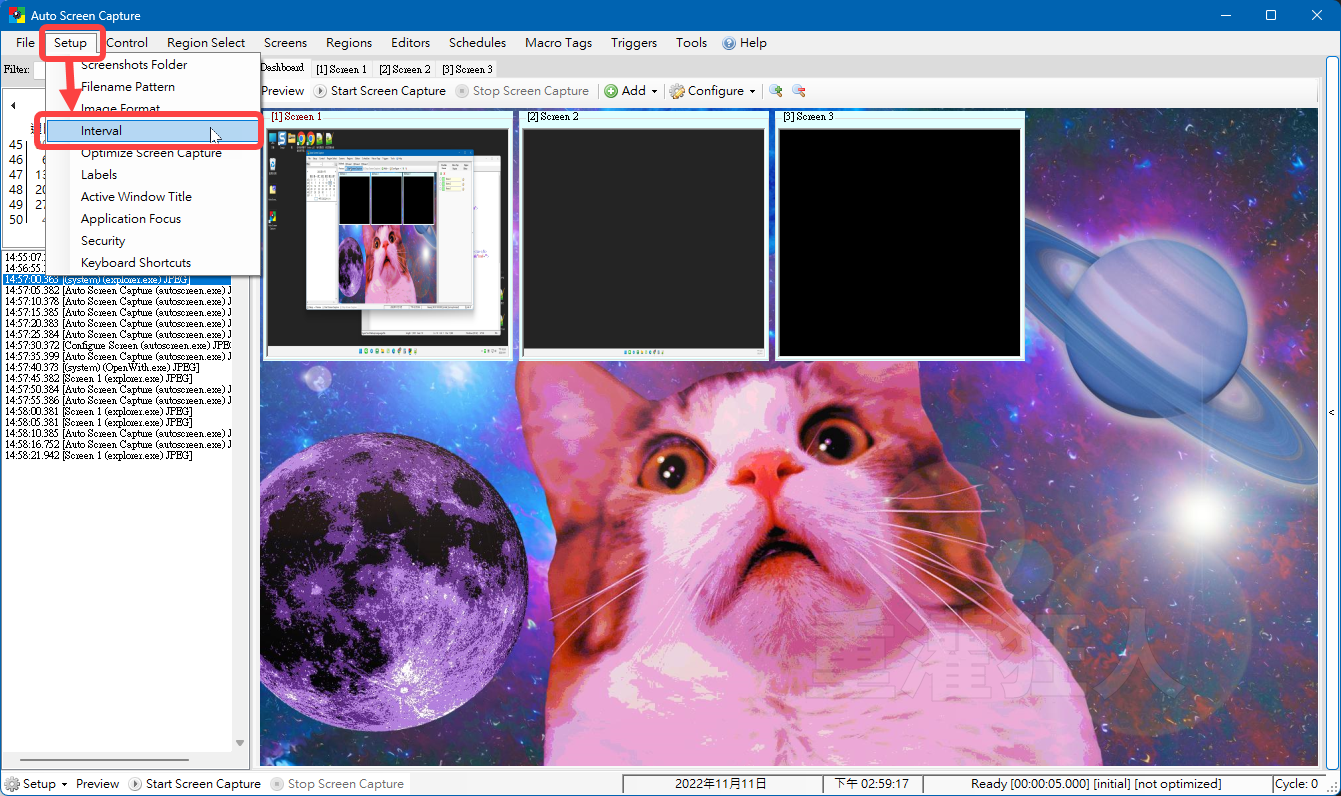Switch to the [3] Screen 3 tab

(x=467, y=69)
